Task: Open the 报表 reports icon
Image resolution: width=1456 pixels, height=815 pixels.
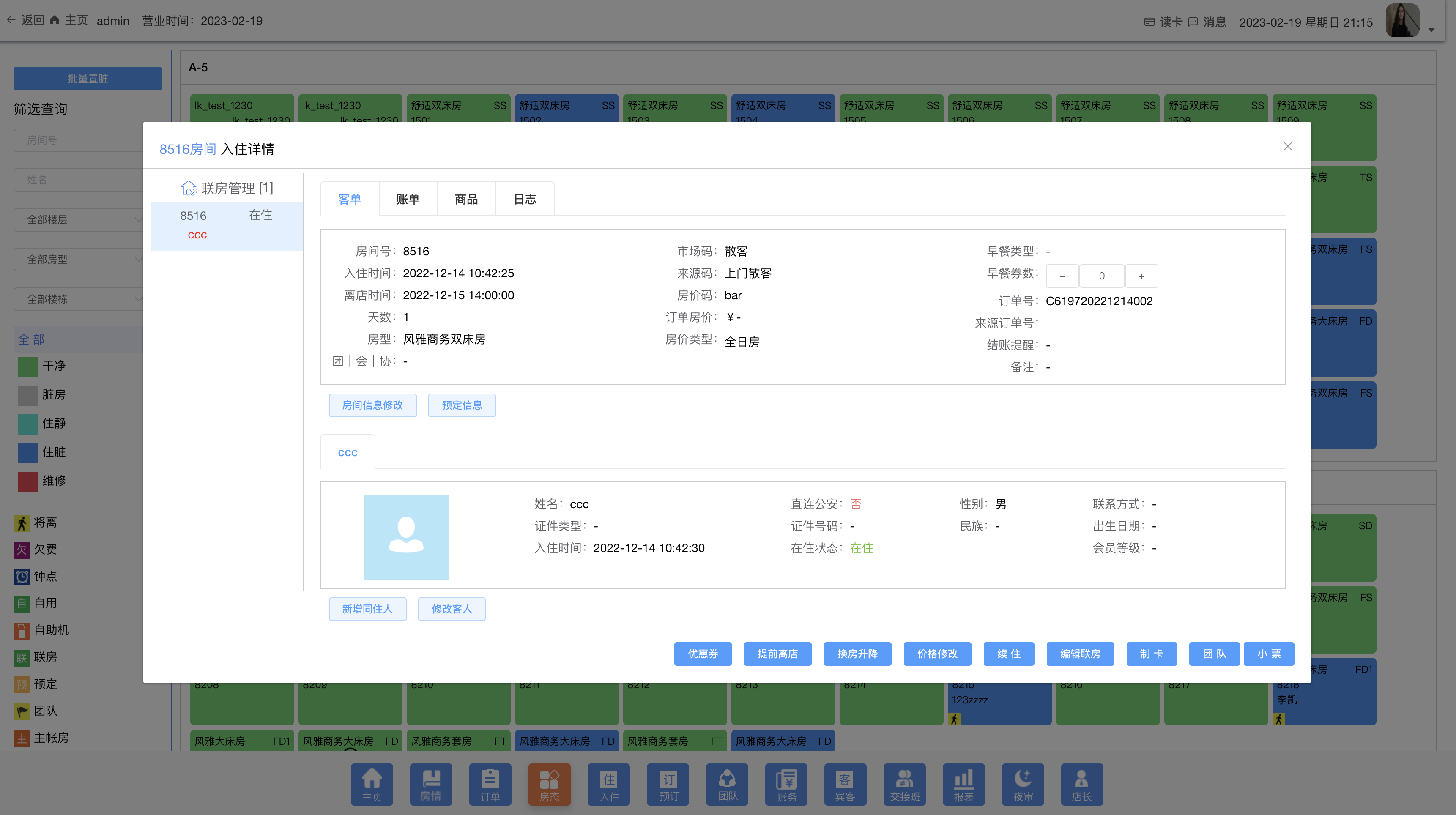Action: (963, 784)
